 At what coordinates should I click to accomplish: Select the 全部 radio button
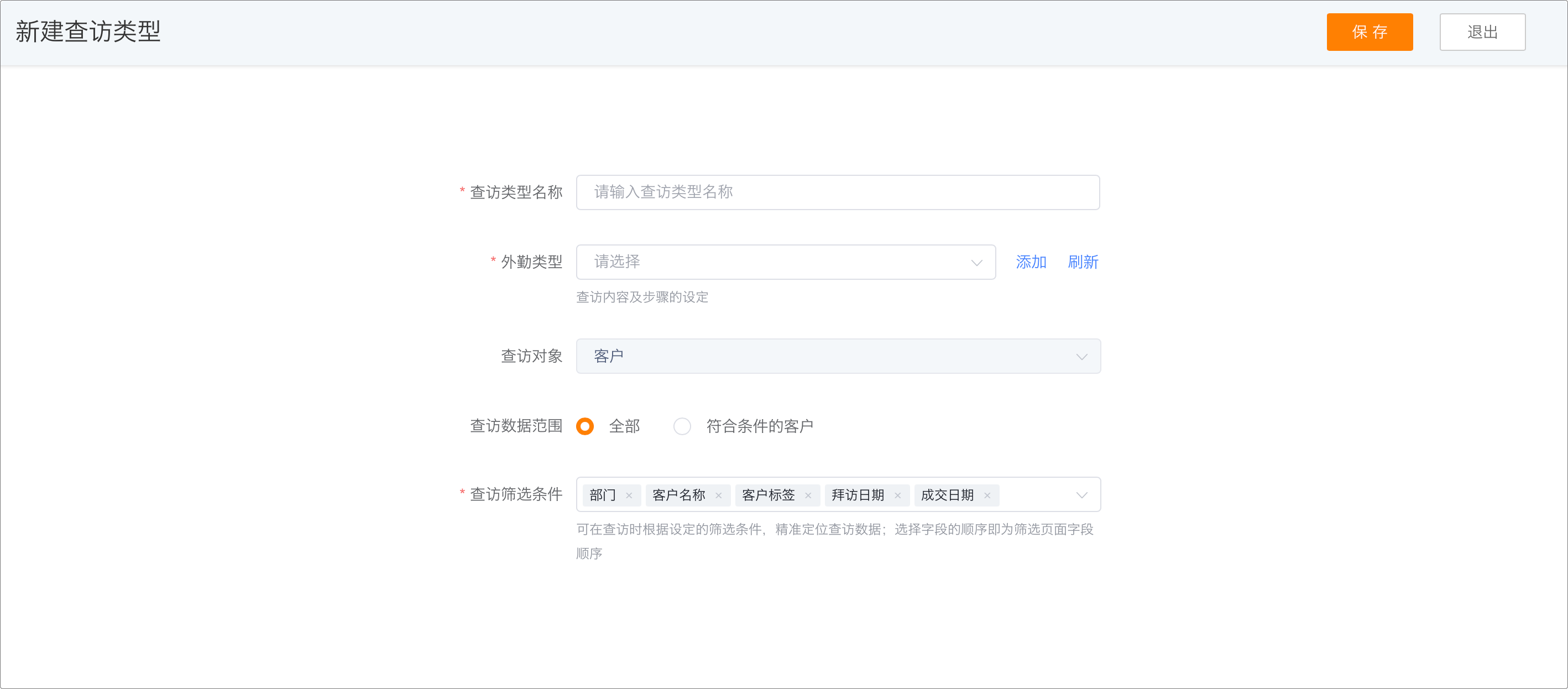pyautogui.click(x=585, y=426)
